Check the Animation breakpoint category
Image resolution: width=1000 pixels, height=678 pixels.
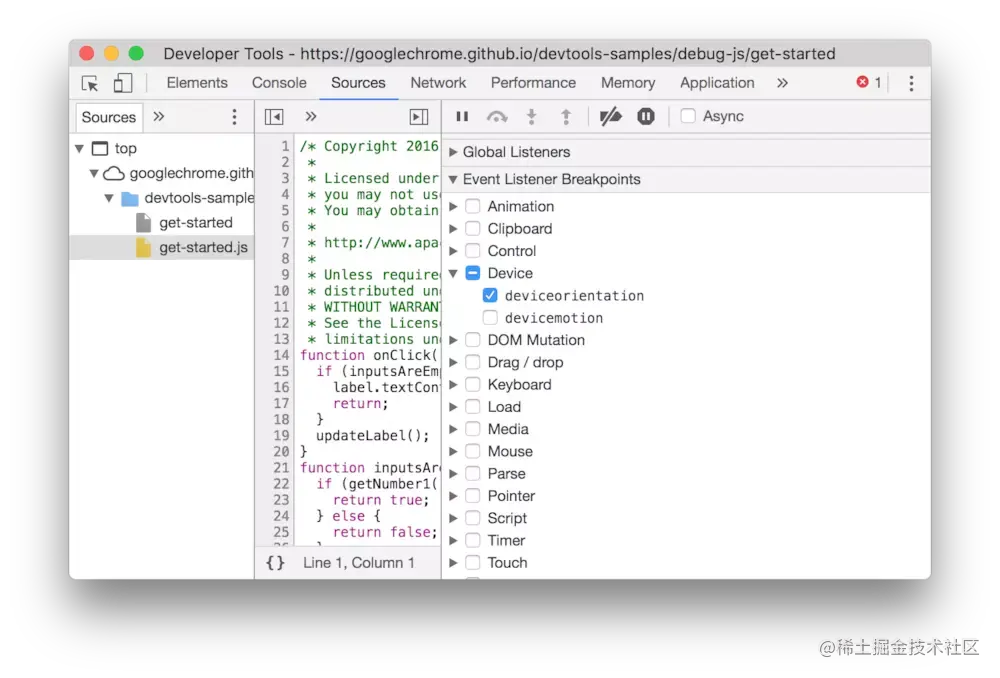pos(473,206)
